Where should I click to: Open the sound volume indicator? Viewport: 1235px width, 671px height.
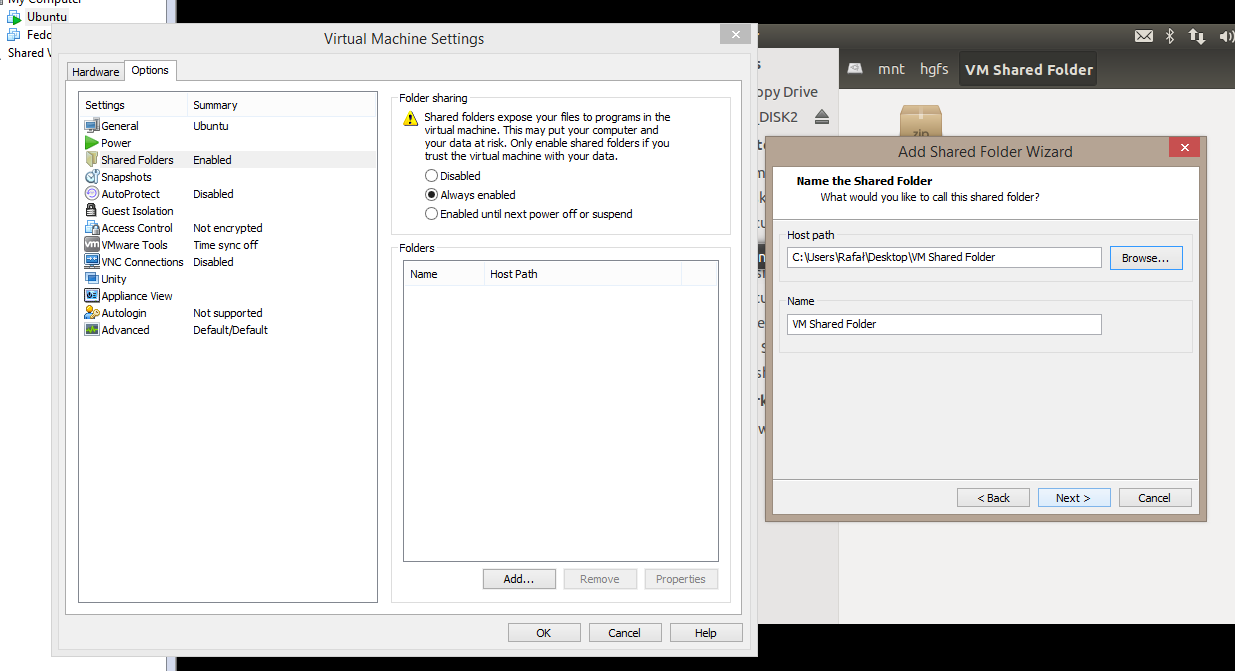pyautogui.click(x=1227, y=37)
